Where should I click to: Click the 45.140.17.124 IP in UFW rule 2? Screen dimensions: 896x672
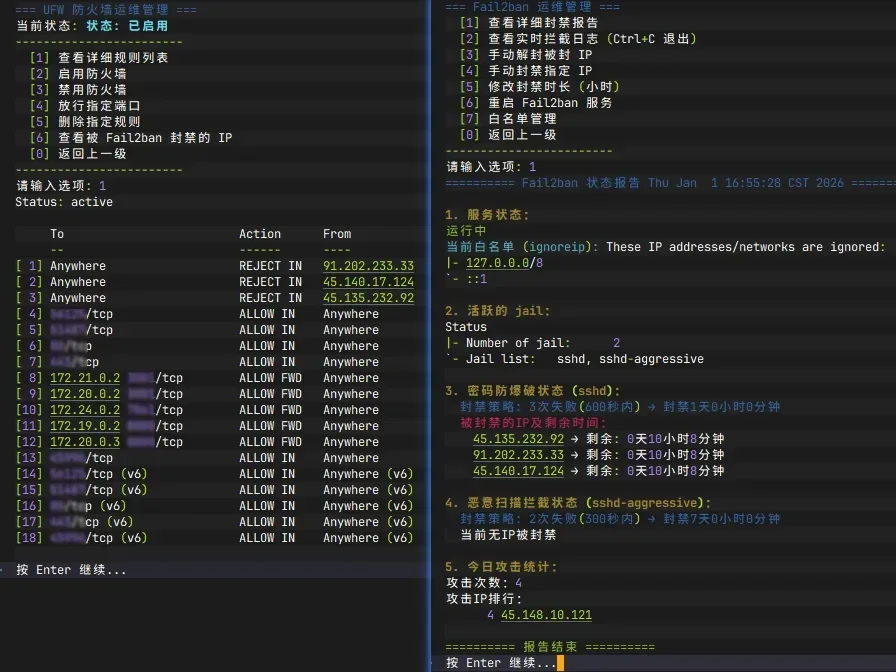(x=368, y=282)
